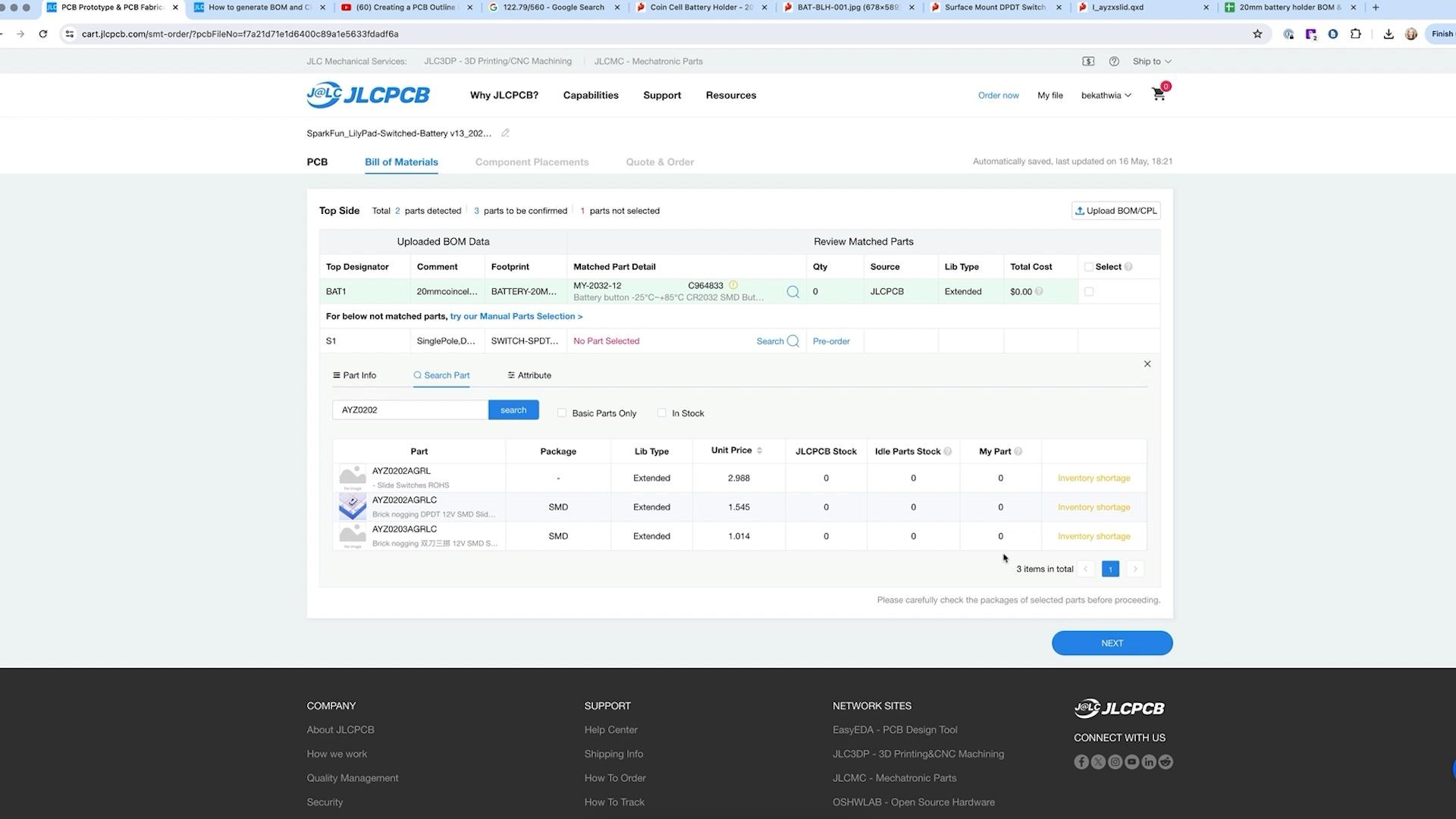Open the currency icon in top bar
The height and width of the screenshot is (819, 1456).
(x=1088, y=61)
